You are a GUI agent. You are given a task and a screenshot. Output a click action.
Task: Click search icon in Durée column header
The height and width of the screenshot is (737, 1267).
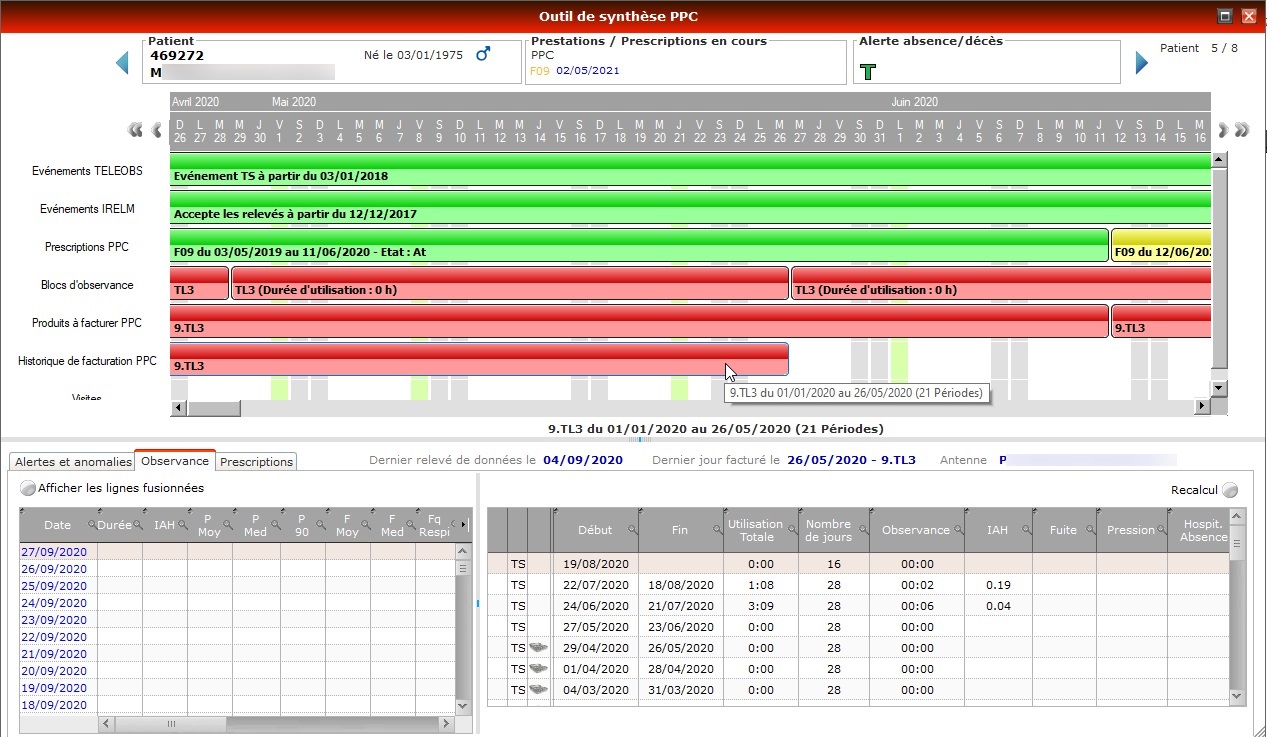137,524
